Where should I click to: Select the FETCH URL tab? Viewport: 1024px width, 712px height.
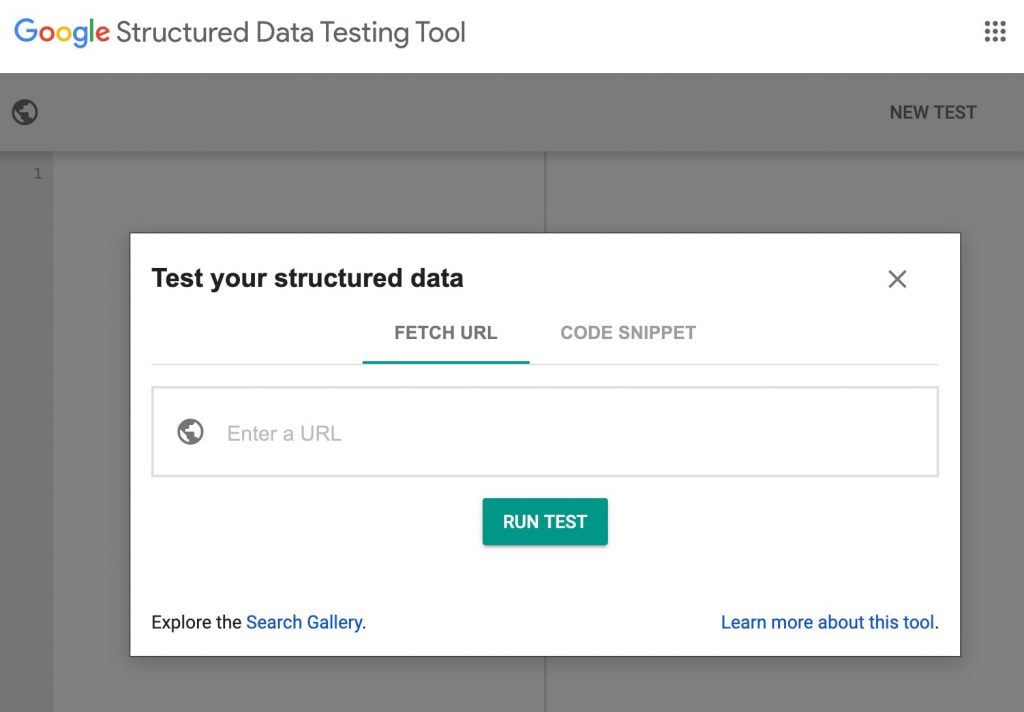tap(444, 332)
